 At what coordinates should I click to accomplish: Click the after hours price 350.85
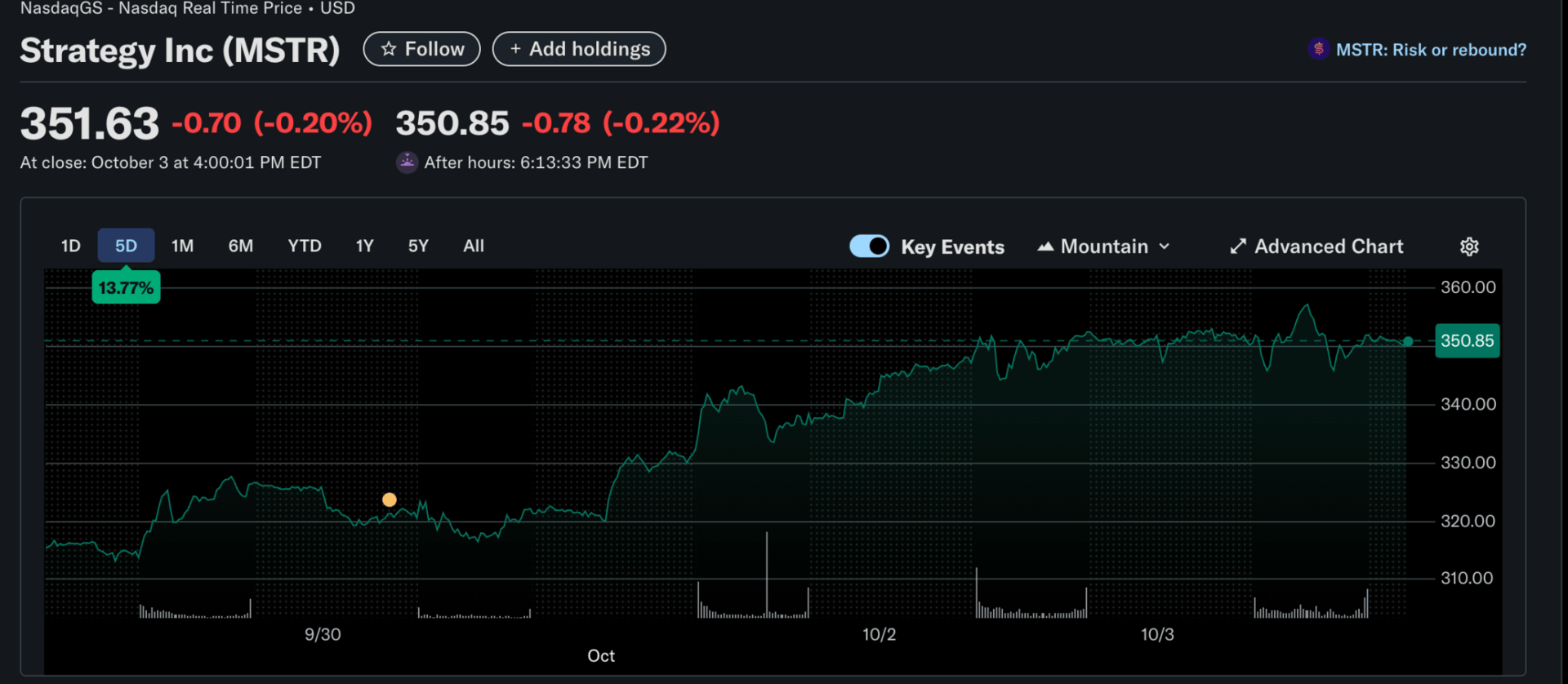click(x=452, y=123)
